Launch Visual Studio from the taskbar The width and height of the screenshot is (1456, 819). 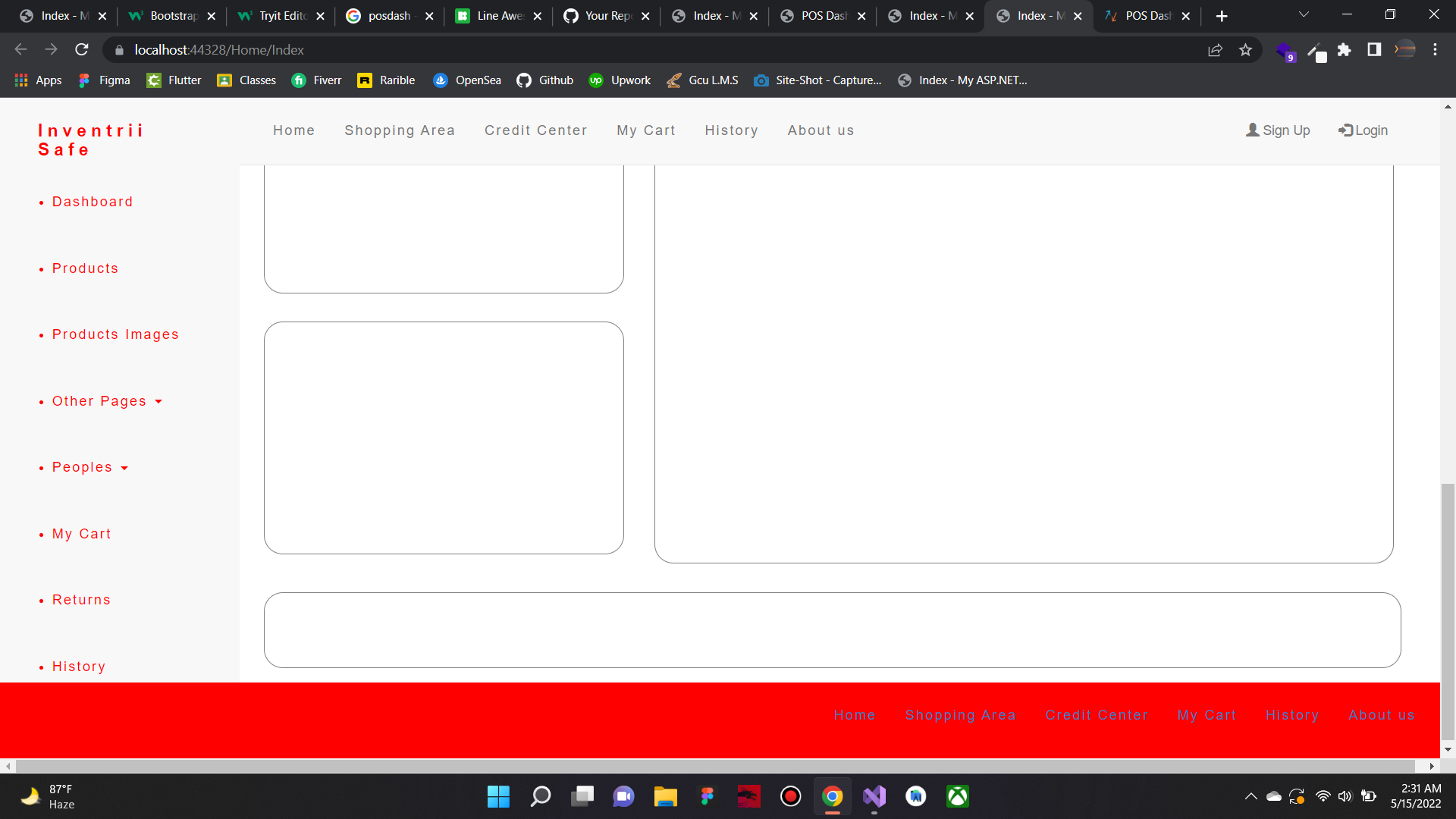tap(874, 795)
